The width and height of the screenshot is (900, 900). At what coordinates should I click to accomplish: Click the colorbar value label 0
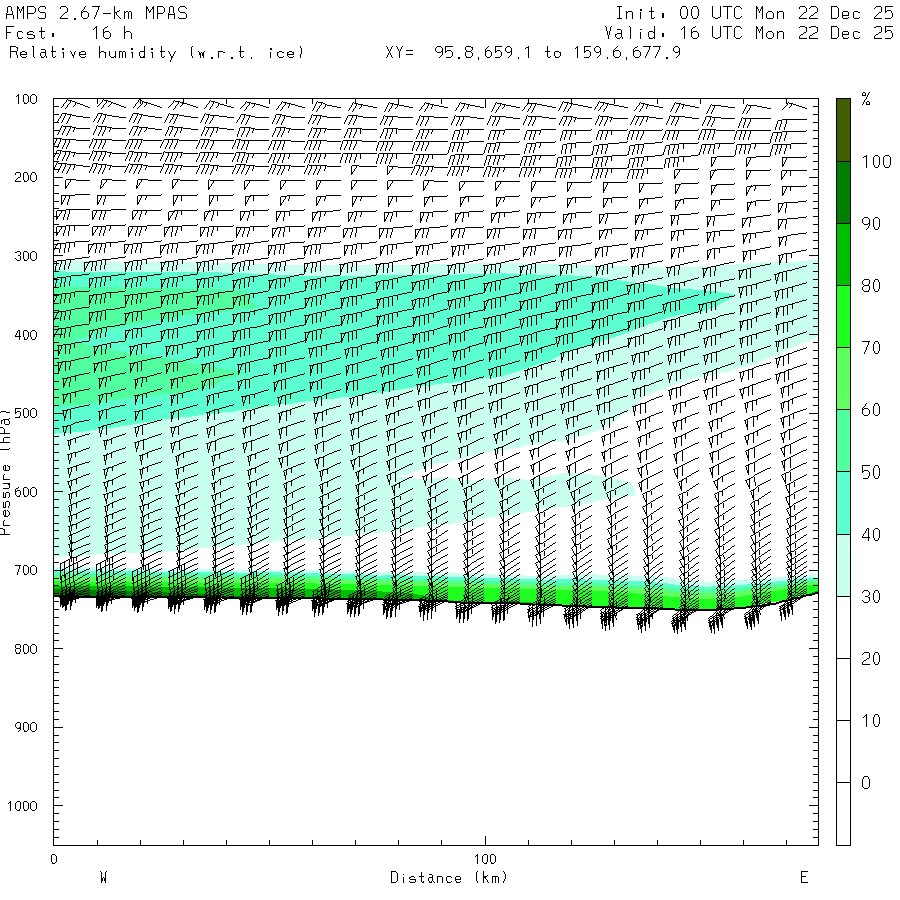(866, 783)
